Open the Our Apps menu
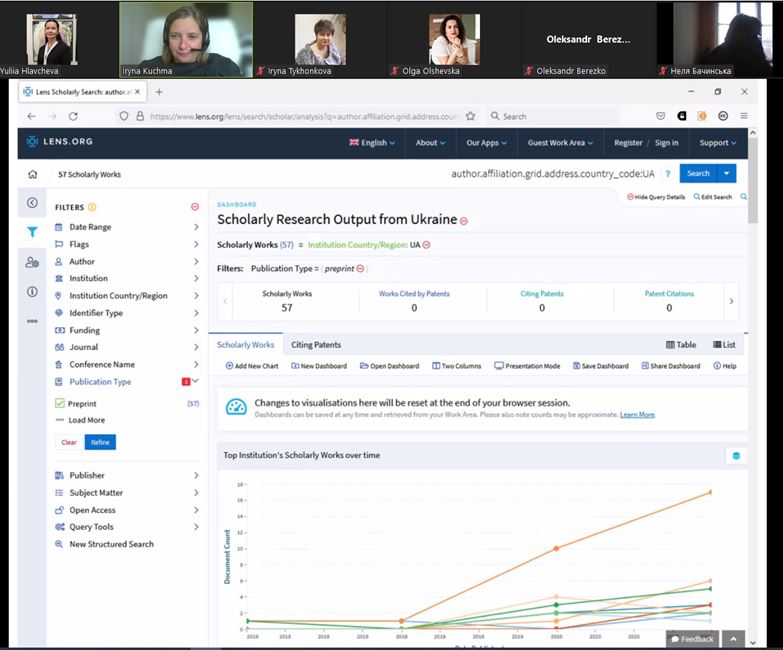 [x=486, y=143]
